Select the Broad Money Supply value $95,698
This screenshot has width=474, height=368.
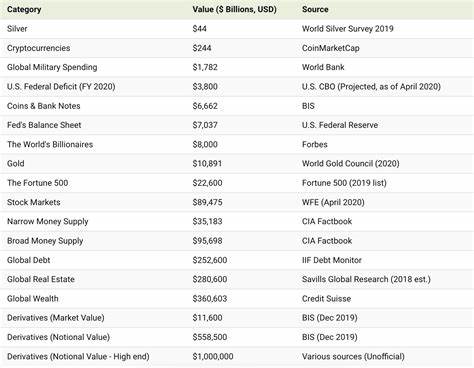(207, 241)
